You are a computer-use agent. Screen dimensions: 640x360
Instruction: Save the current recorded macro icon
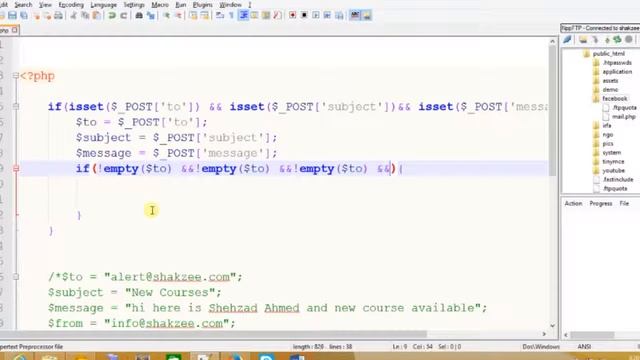[339, 16]
